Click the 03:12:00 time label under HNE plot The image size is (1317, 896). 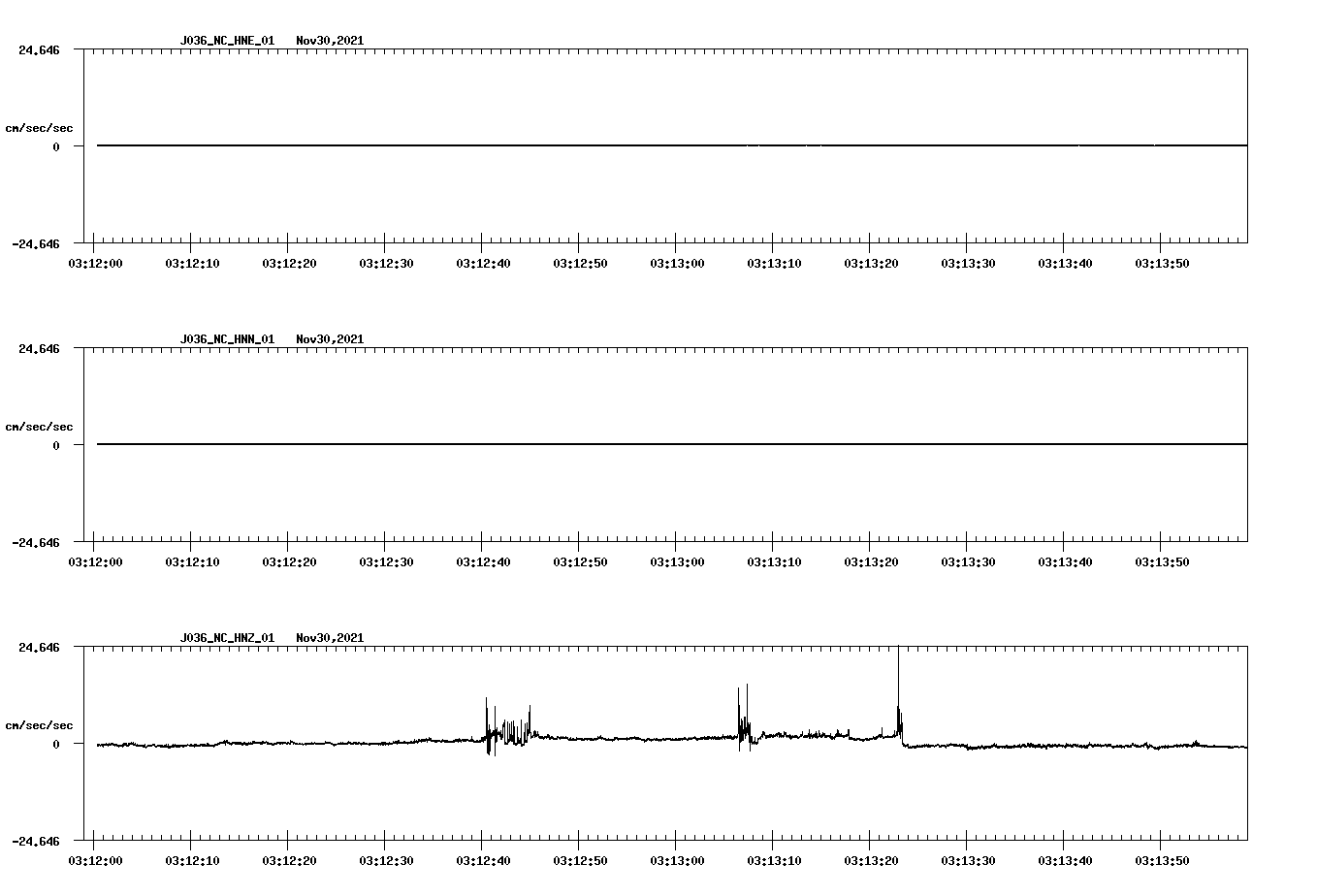(95, 263)
